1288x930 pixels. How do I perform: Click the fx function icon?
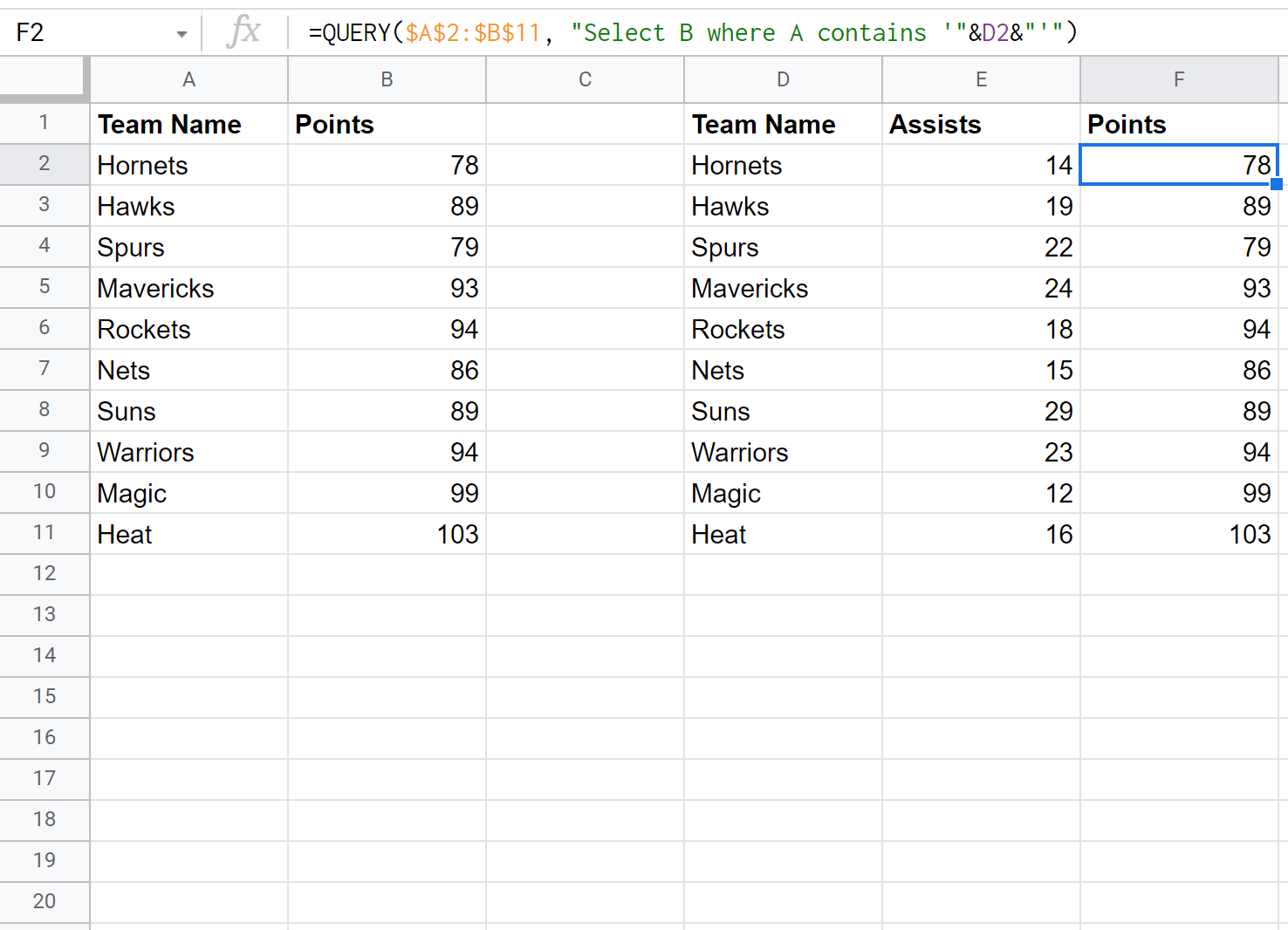[x=243, y=32]
